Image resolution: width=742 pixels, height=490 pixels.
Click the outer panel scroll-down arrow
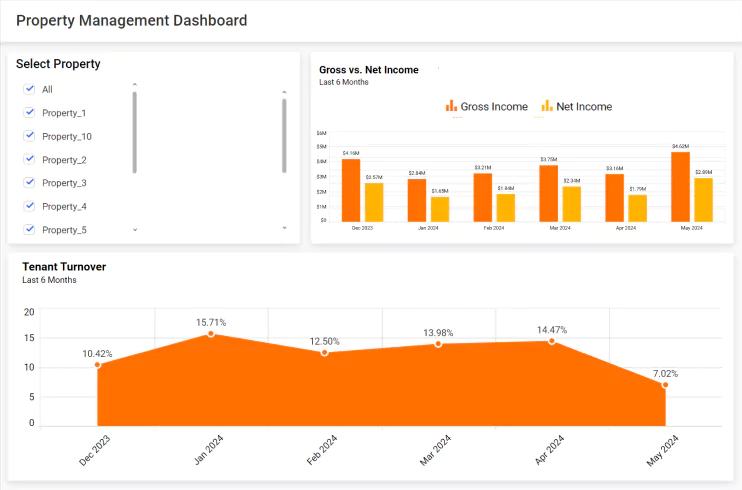(284, 229)
